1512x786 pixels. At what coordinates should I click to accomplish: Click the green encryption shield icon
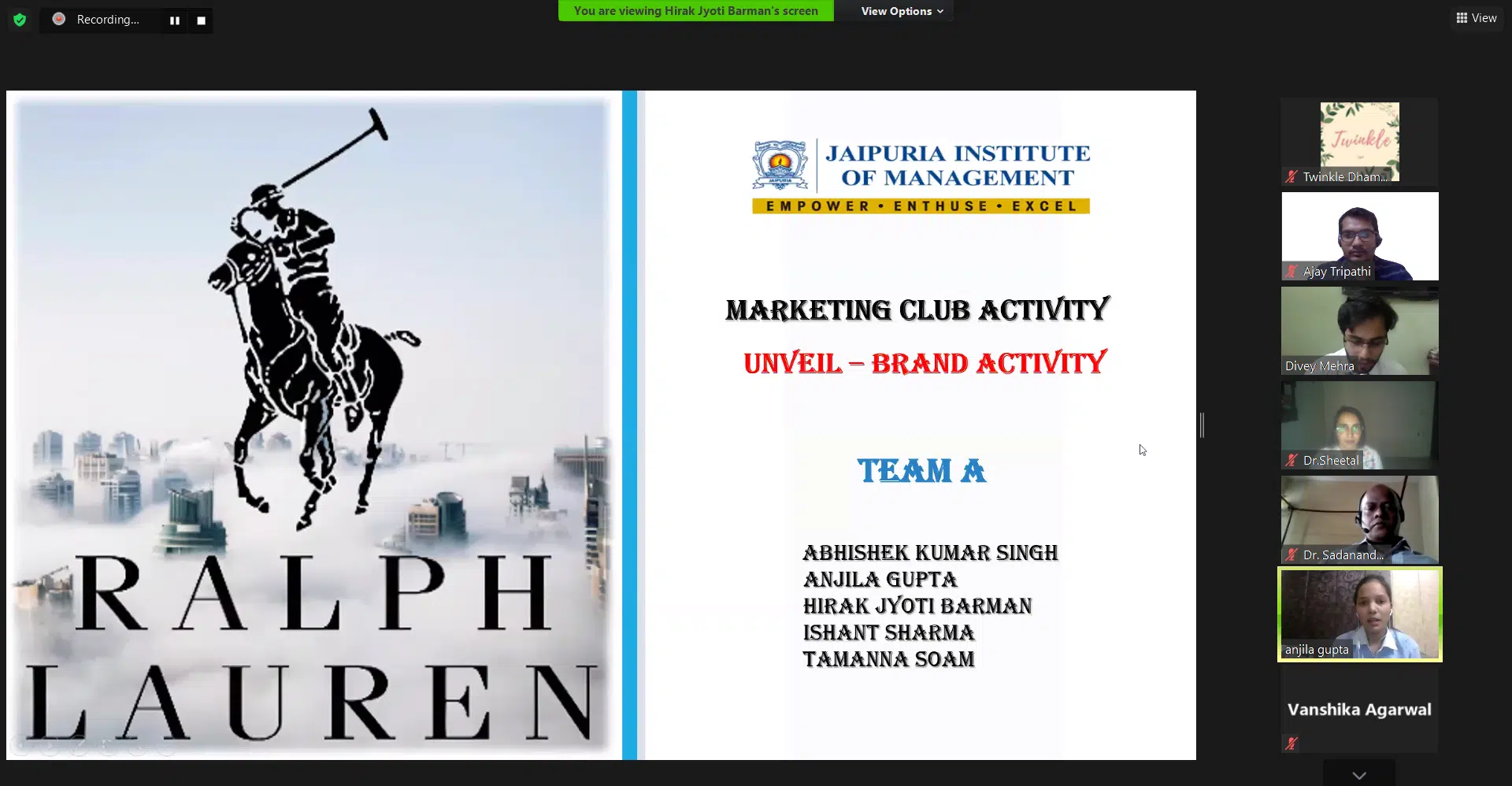click(20, 20)
